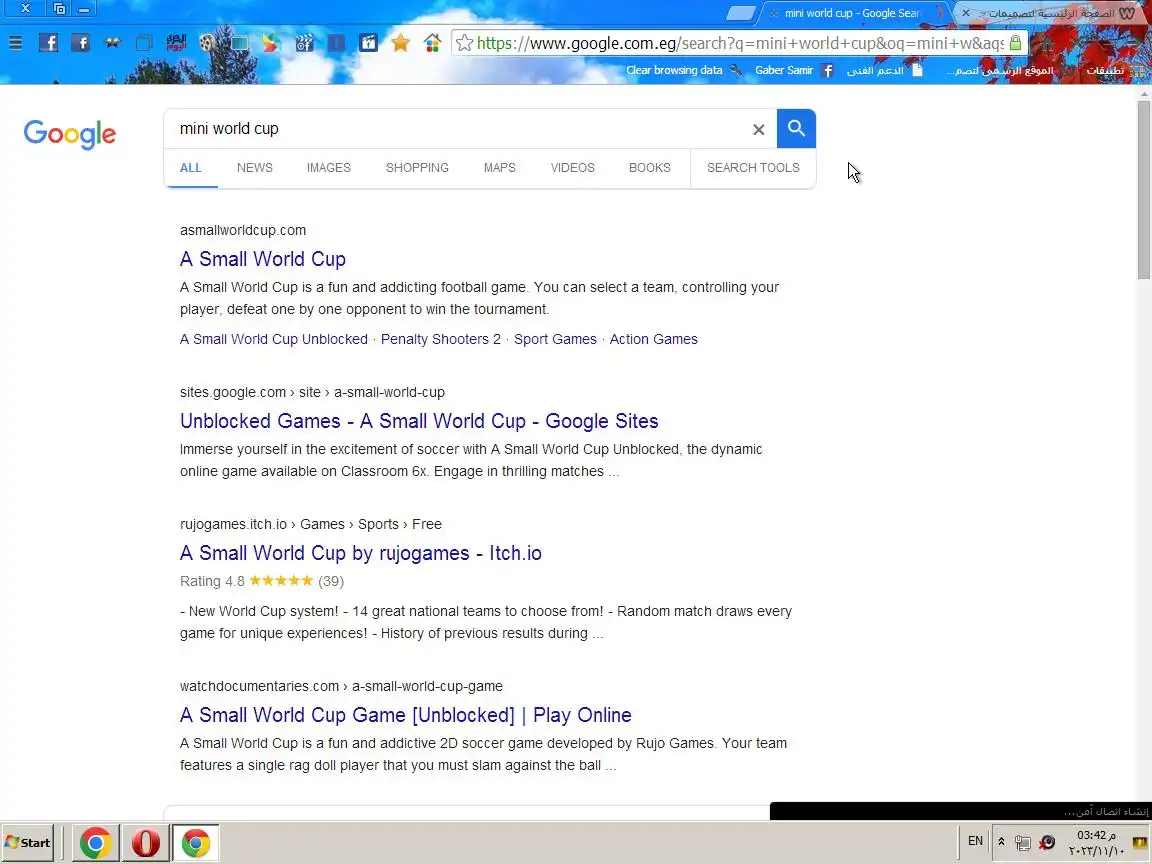Viewport: 1152px width, 864px height.
Task: Switch to the VIDEOS tab
Action: [572, 168]
